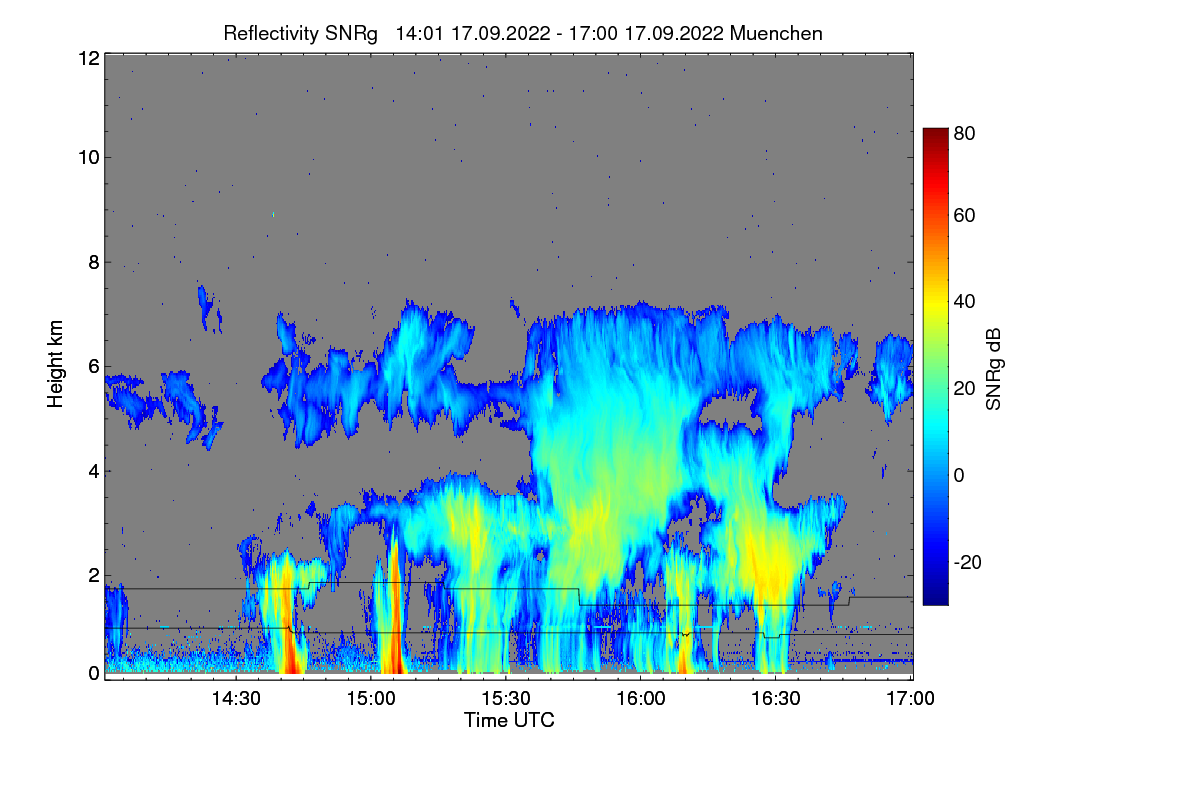Screen dimensions: 1200x800
Task: Click the station name 'Muenchen' in the title
Action: pyautogui.click(x=777, y=33)
